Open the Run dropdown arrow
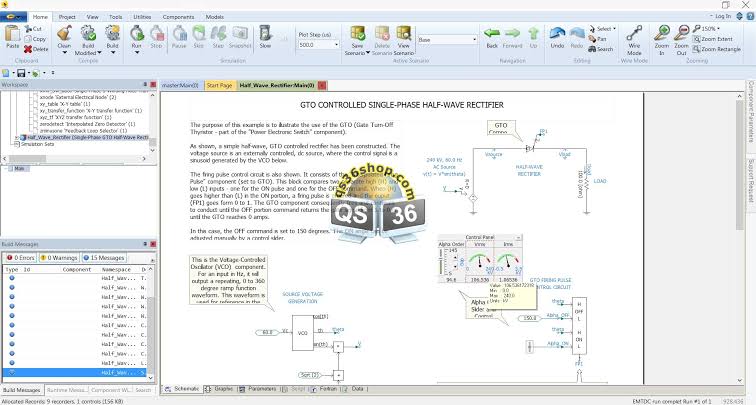This screenshot has height=405, width=756. coord(137,52)
